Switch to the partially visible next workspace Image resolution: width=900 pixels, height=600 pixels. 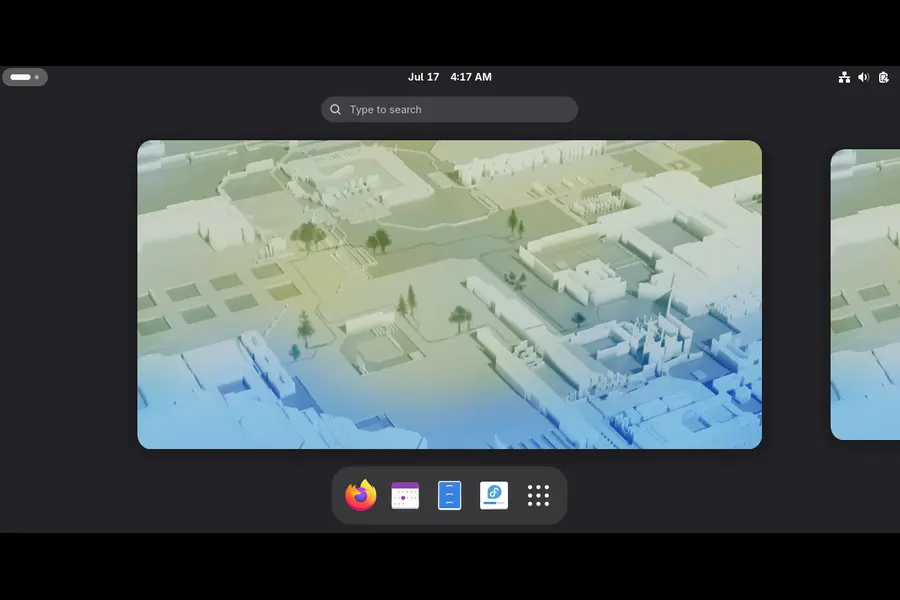[865, 295]
